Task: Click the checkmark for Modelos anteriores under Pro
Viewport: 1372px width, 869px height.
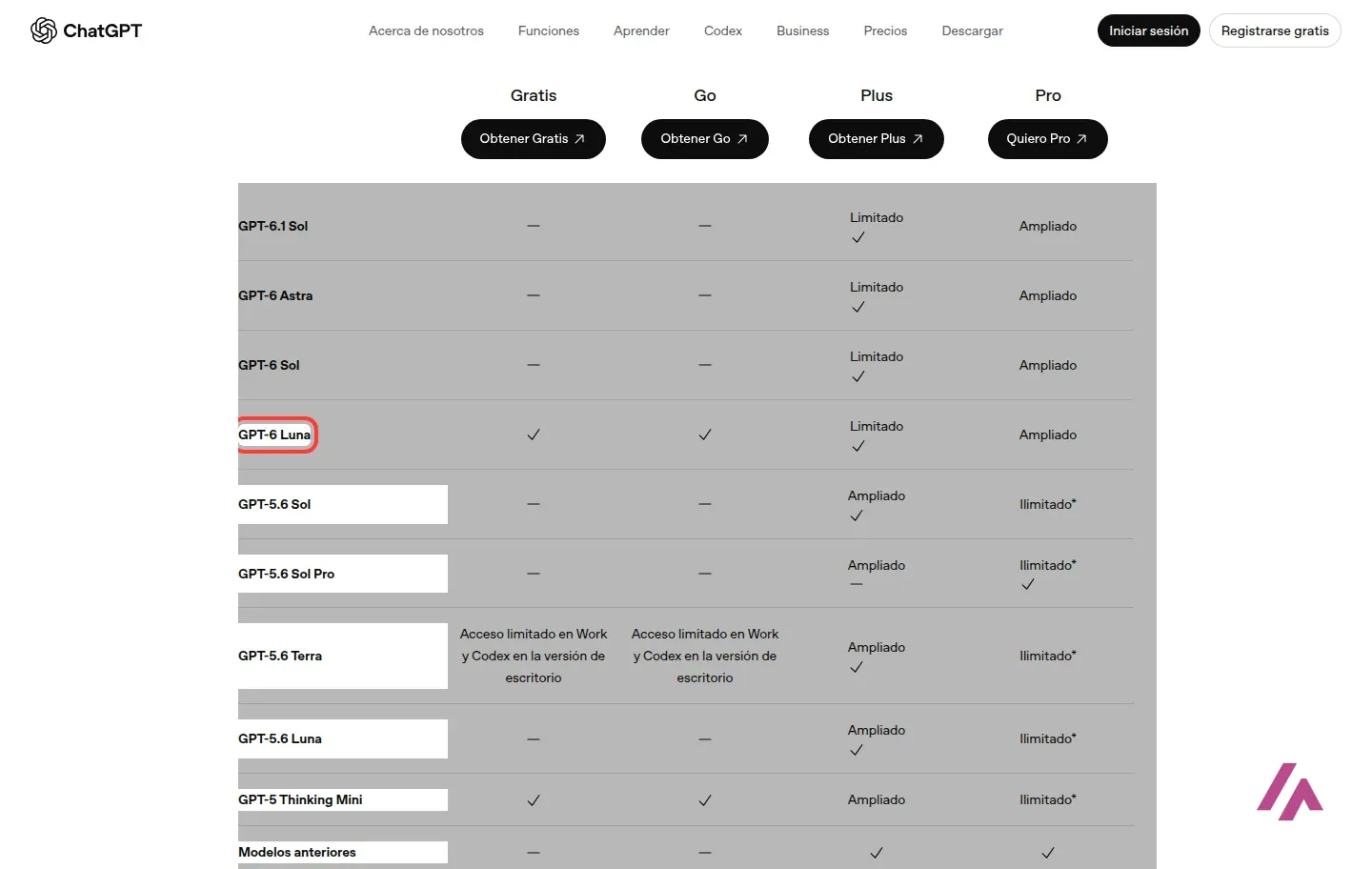Action: pos(1048,853)
